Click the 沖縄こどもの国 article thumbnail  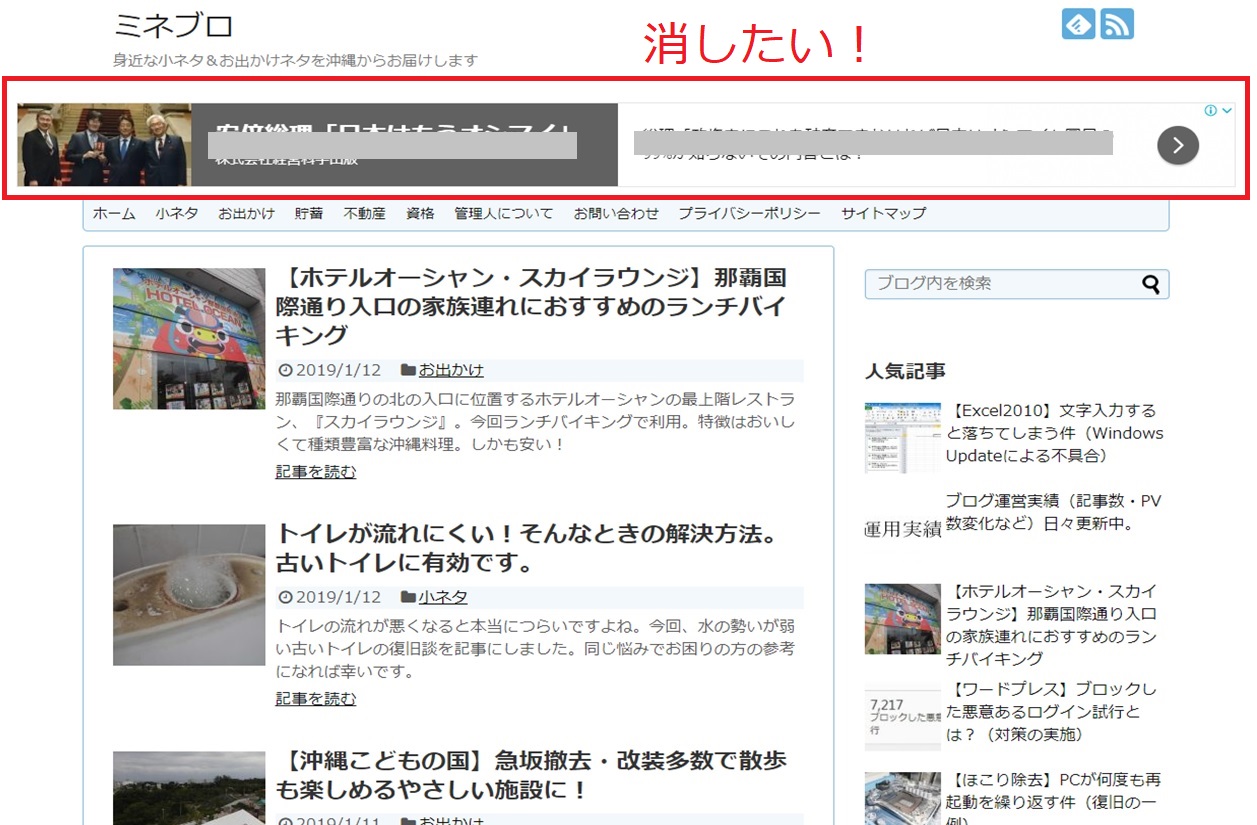[189, 788]
